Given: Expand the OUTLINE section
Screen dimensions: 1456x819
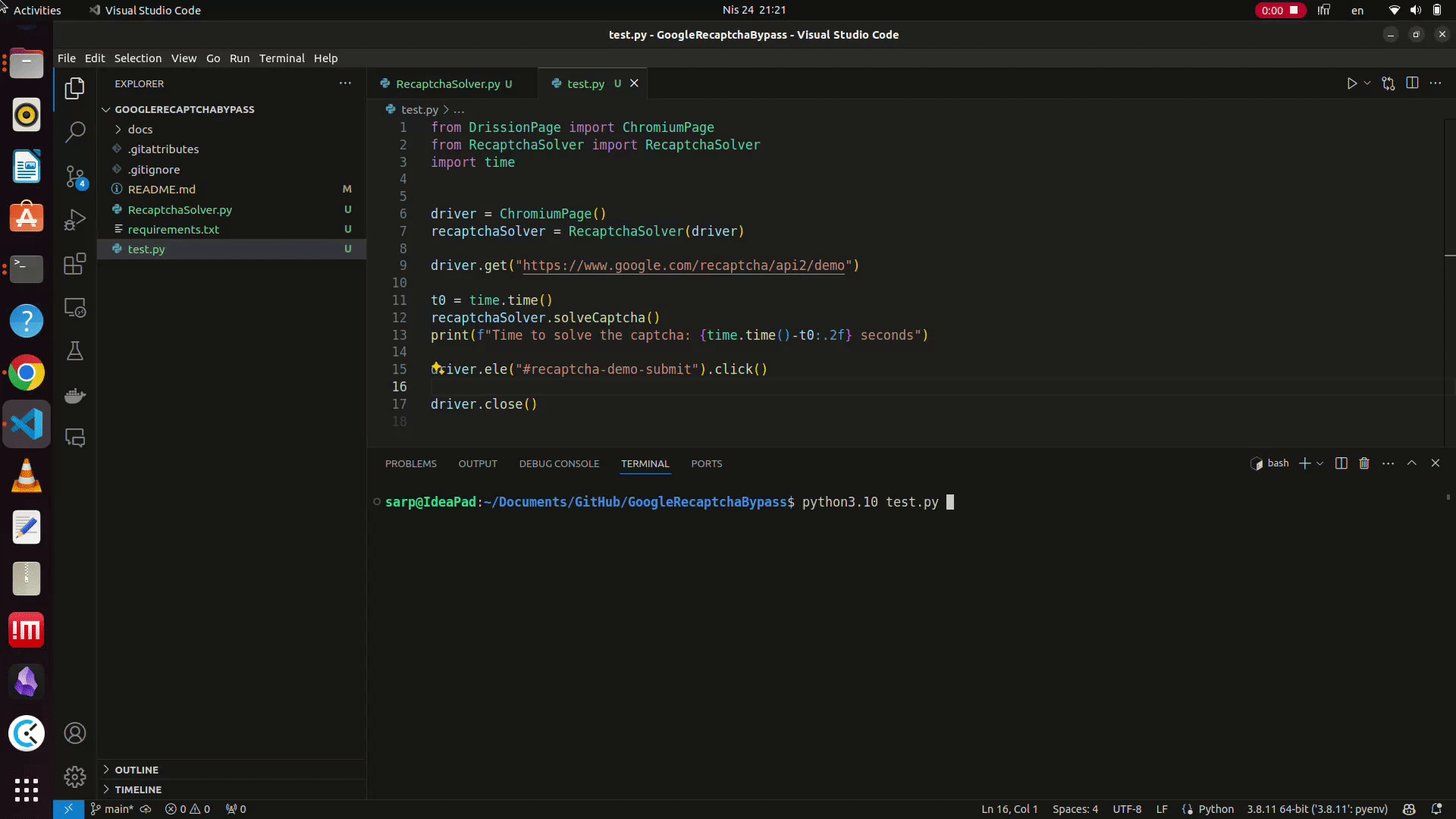Looking at the screenshot, I should pos(136,770).
